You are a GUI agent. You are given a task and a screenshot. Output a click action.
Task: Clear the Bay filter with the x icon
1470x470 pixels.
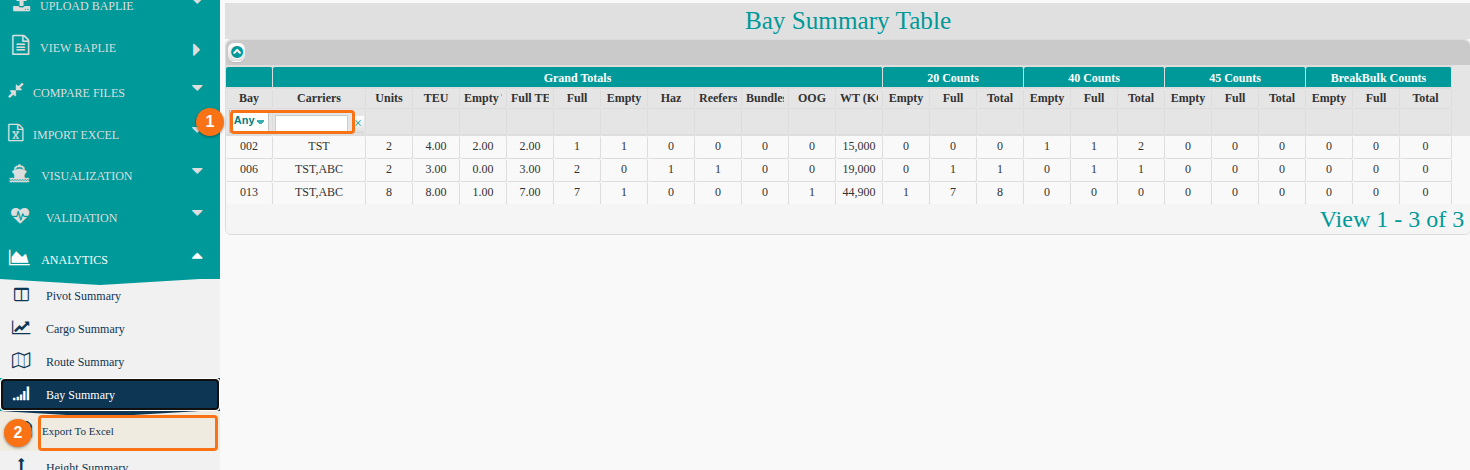point(358,123)
